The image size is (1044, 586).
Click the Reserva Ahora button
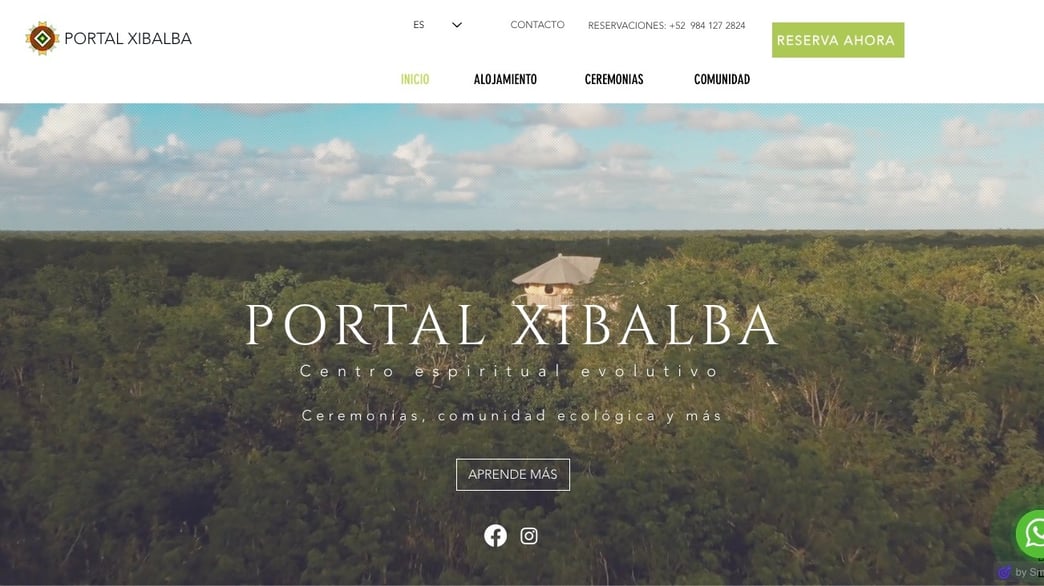click(838, 40)
